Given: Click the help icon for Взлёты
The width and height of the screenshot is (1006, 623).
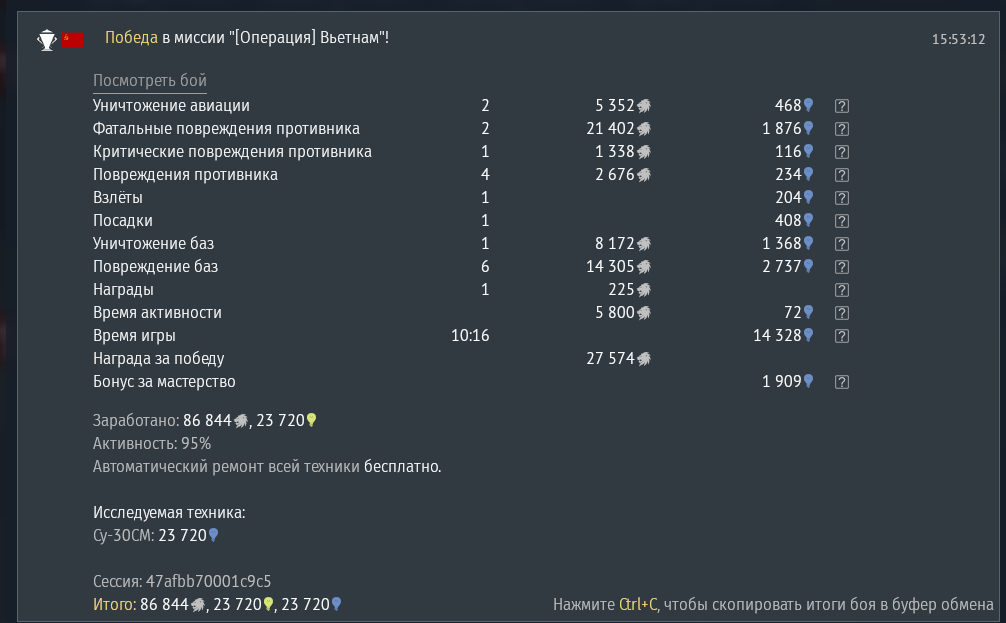Looking at the screenshot, I should [x=842, y=198].
